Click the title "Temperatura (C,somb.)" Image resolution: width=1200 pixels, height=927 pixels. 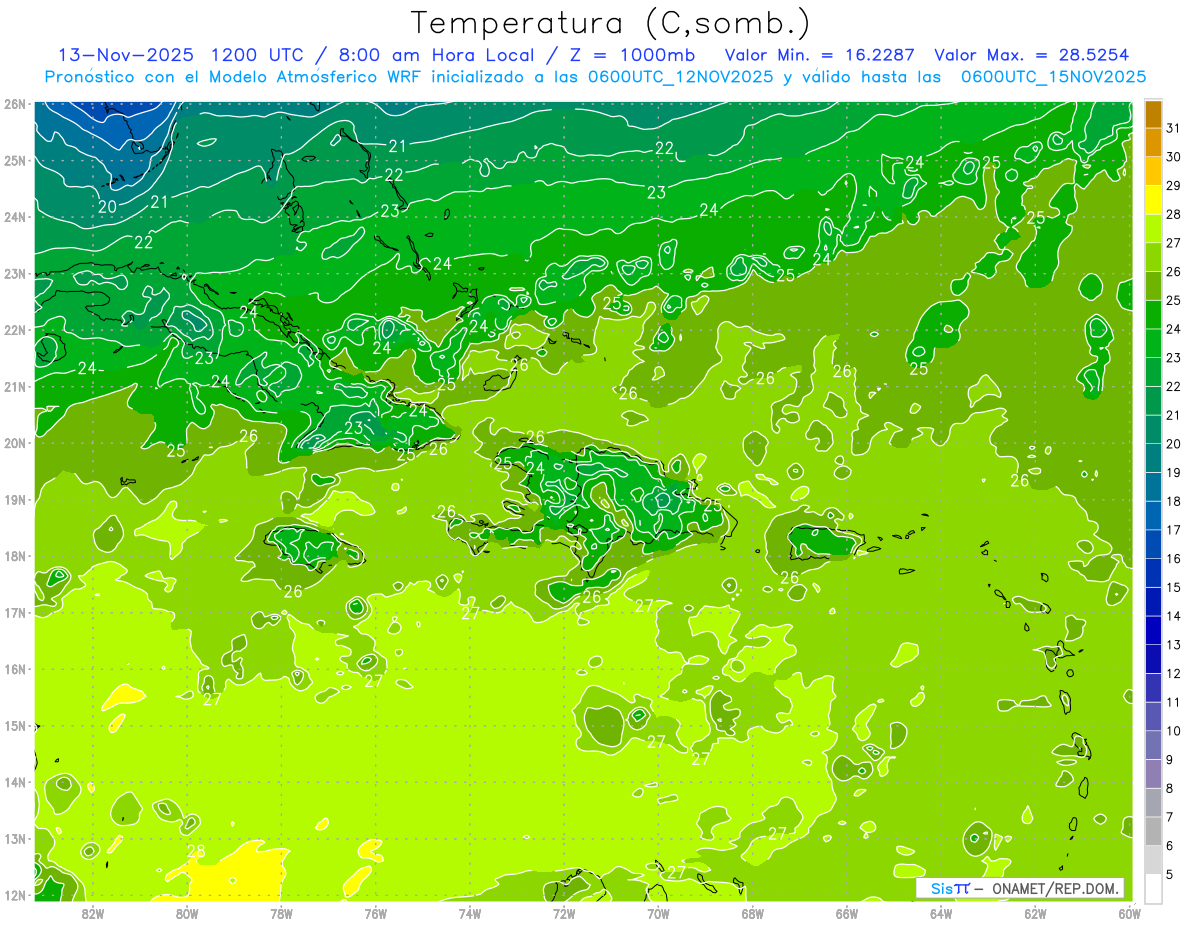tap(611, 23)
